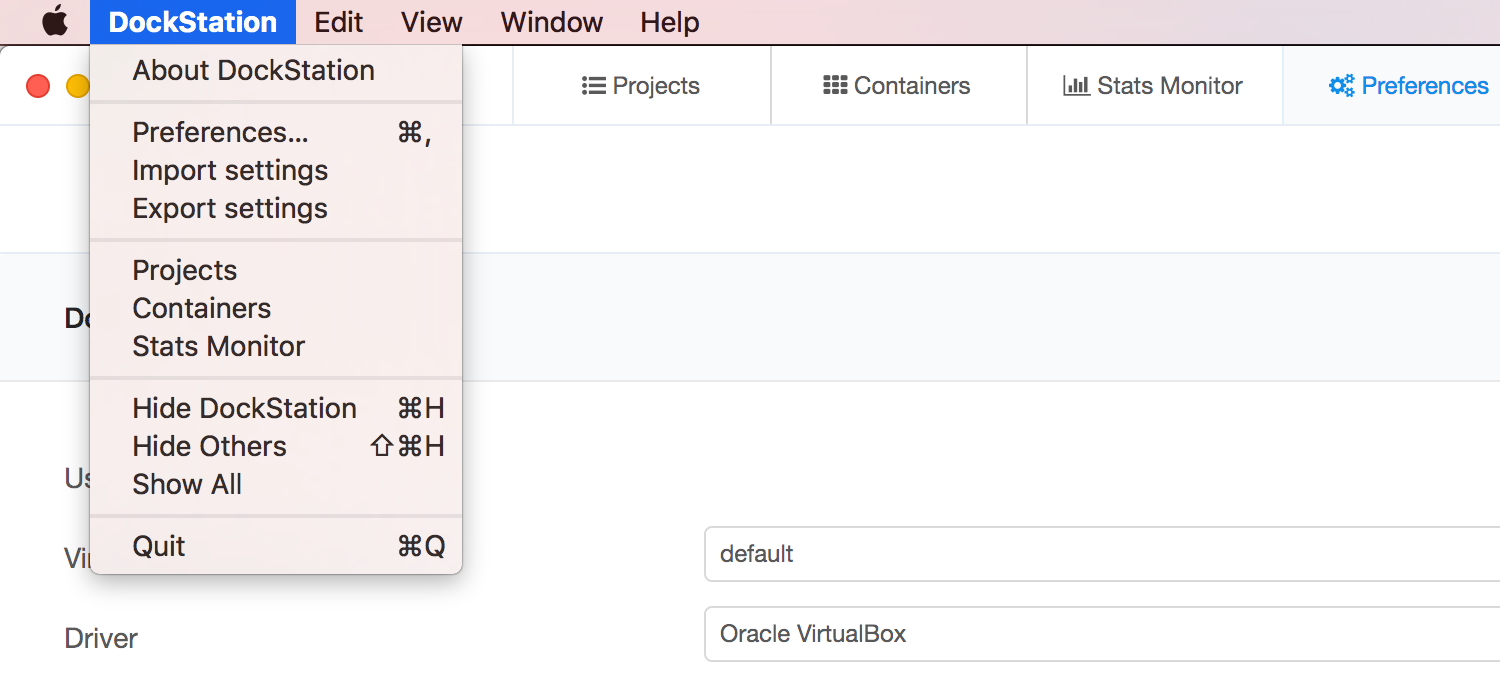
Task: Click the Preferences gears icon
Action: coord(1341,86)
